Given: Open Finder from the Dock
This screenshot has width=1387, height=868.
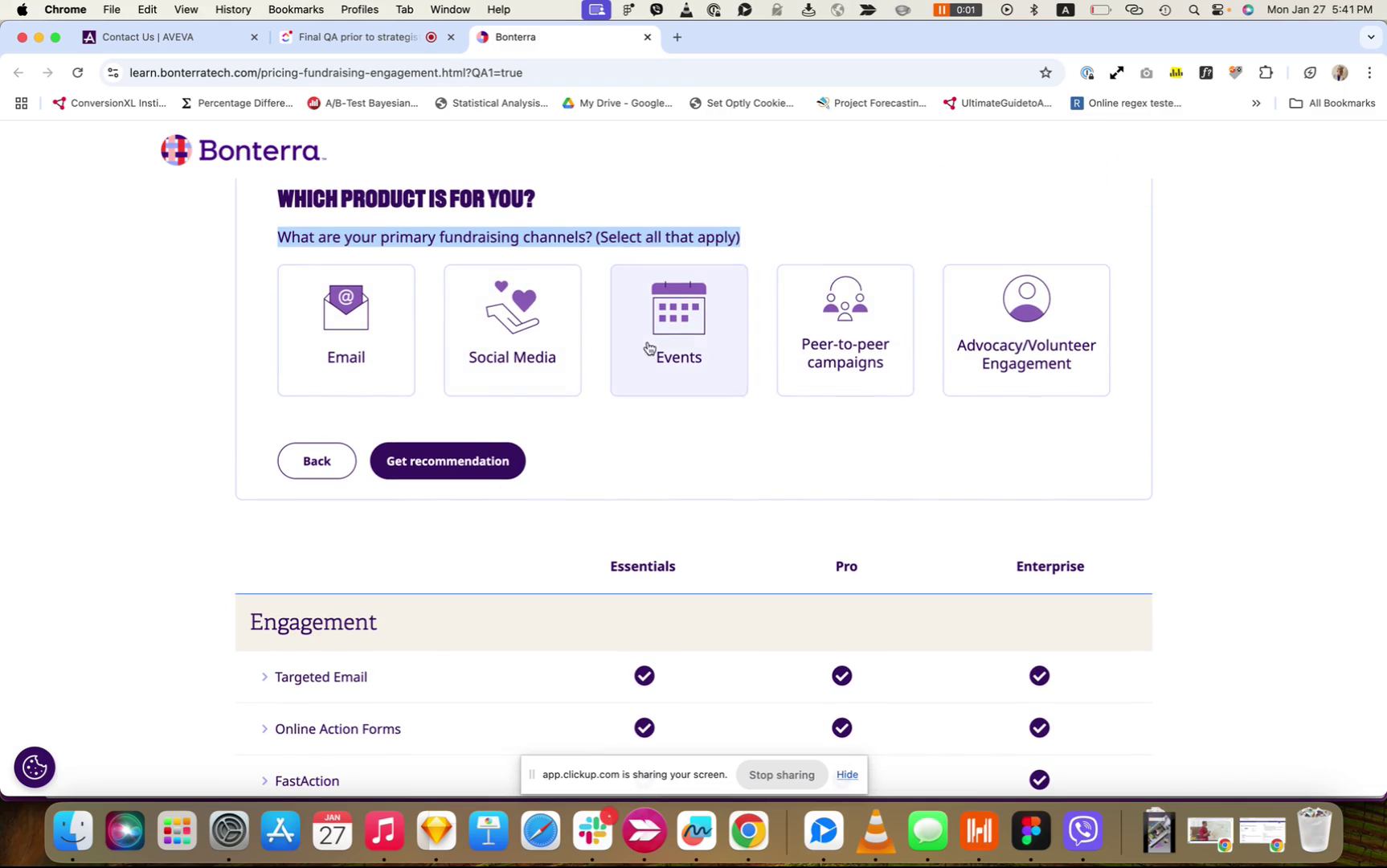Looking at the screenshot, I should click(74, 831).
